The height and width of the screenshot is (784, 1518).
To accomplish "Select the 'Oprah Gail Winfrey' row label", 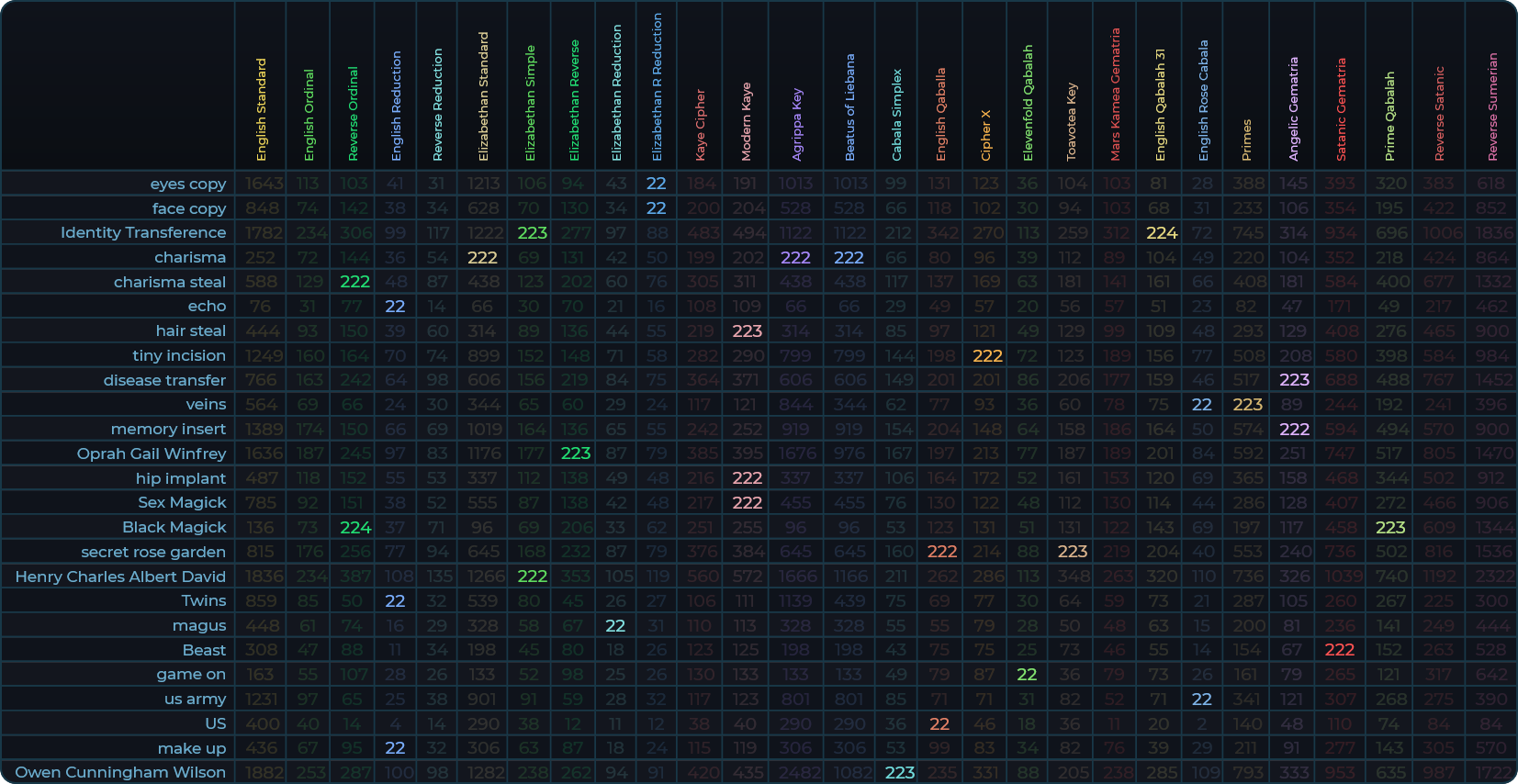I will [152, 454].
